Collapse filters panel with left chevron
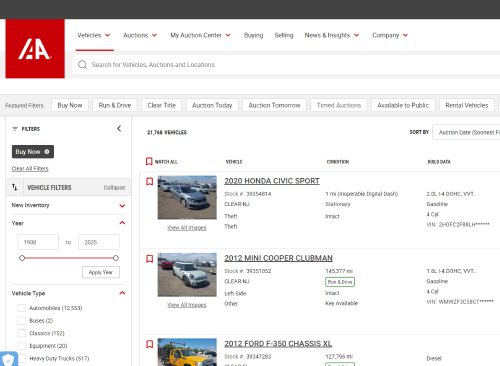500x366 pixels. point(119,128)
